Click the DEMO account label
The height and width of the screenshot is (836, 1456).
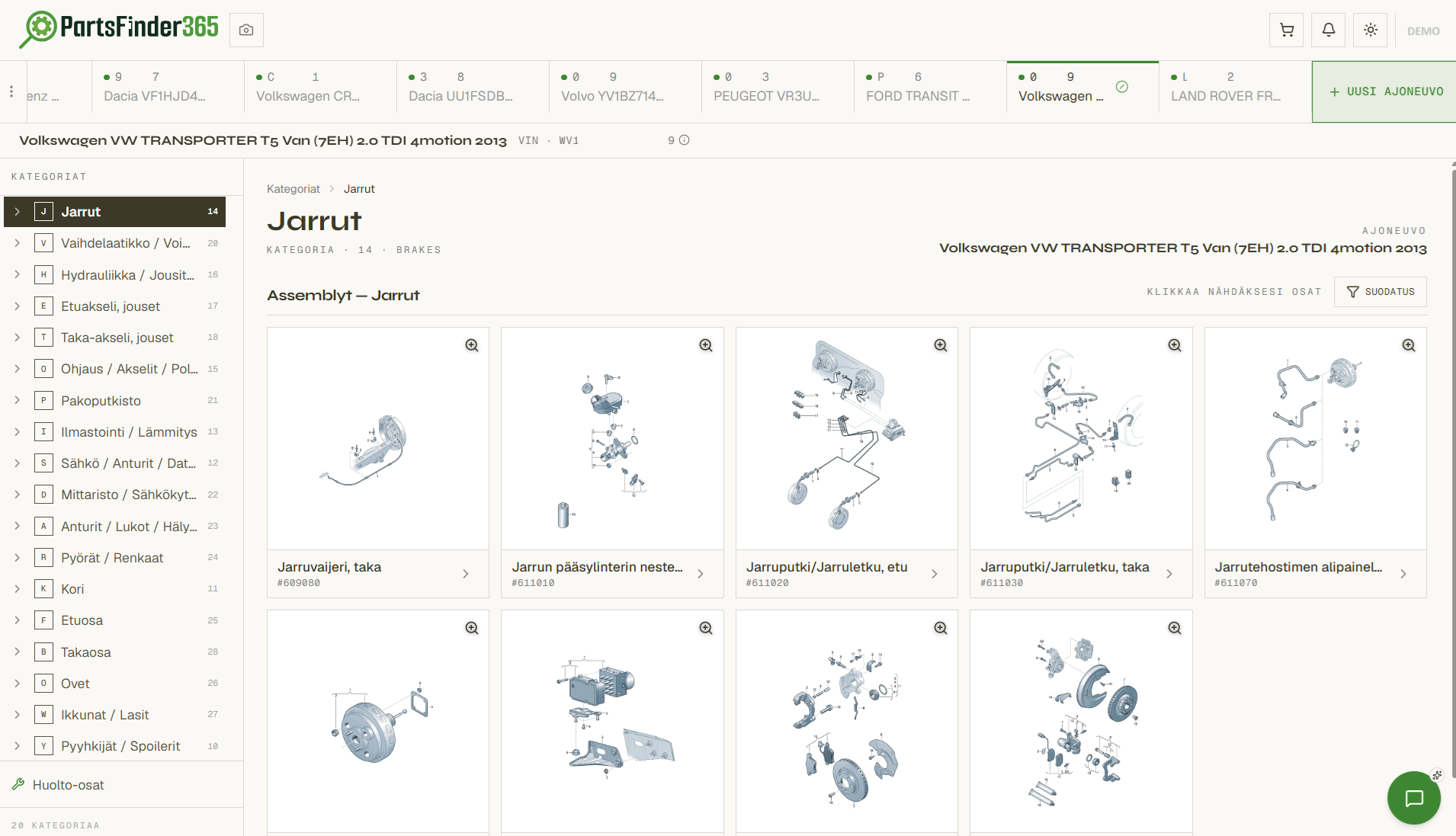[x=1423, y=31]
